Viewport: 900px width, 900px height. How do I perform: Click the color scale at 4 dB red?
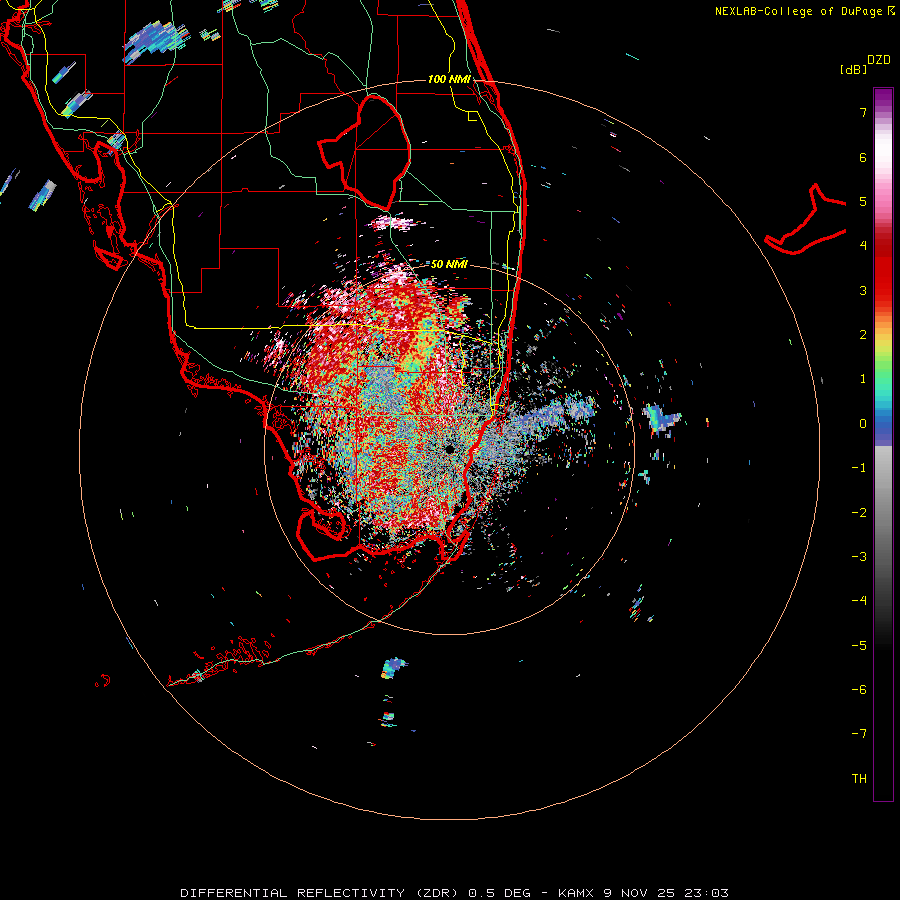pyautogui.click(x=883, y=245)
